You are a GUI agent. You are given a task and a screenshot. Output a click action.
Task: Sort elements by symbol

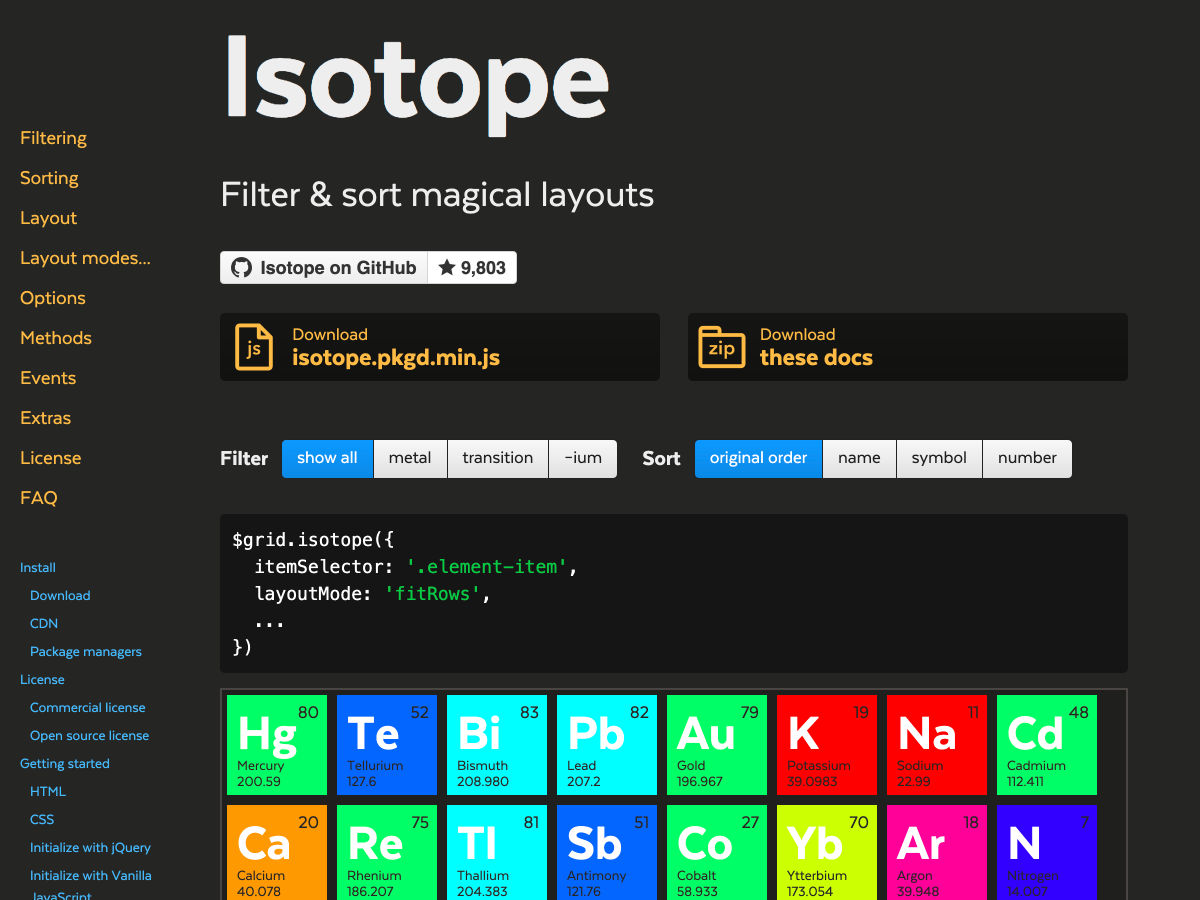939,458
